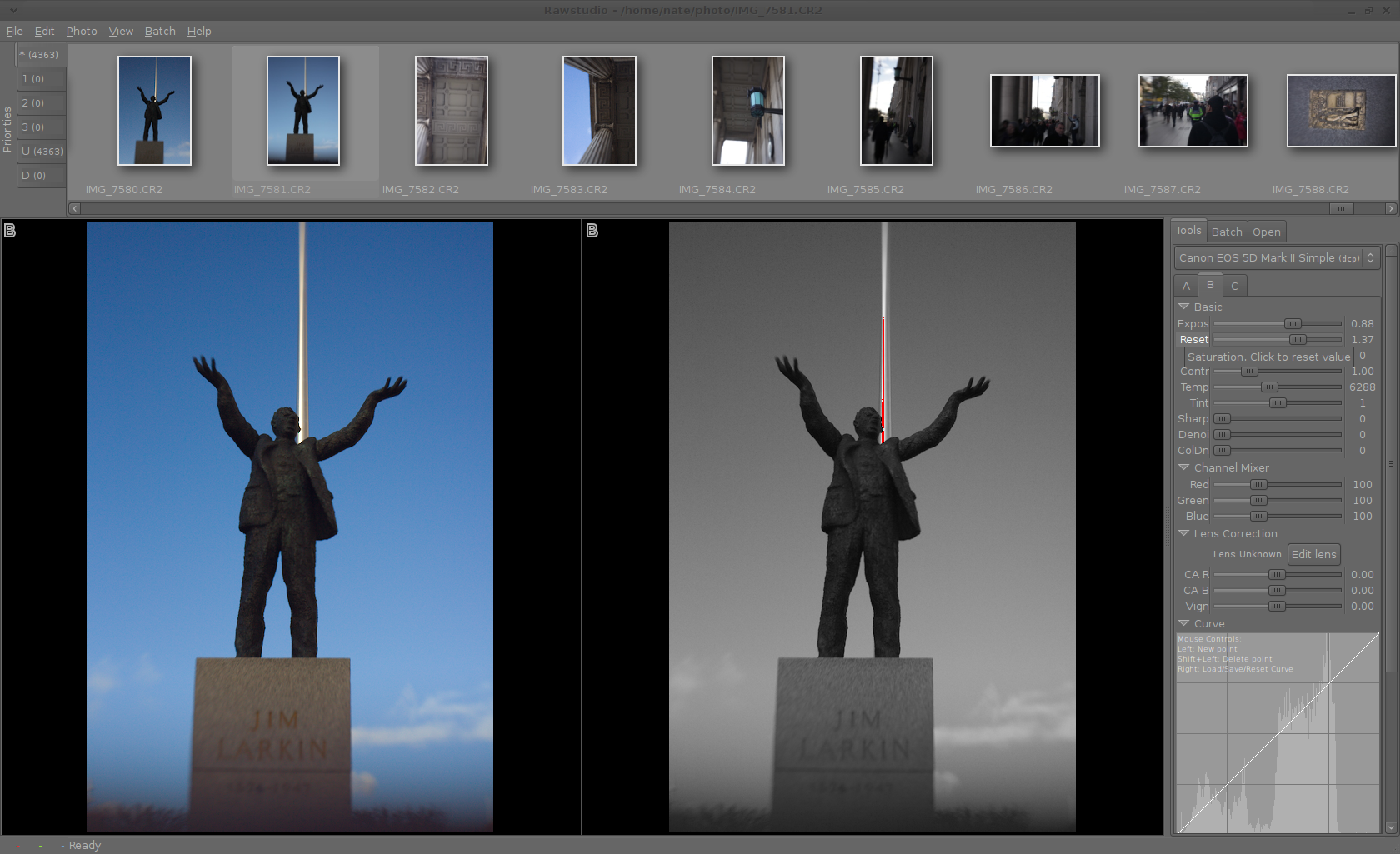Click the Tint slider handle
Screen dimensions: 1400x854
(x=1277, y=402)
